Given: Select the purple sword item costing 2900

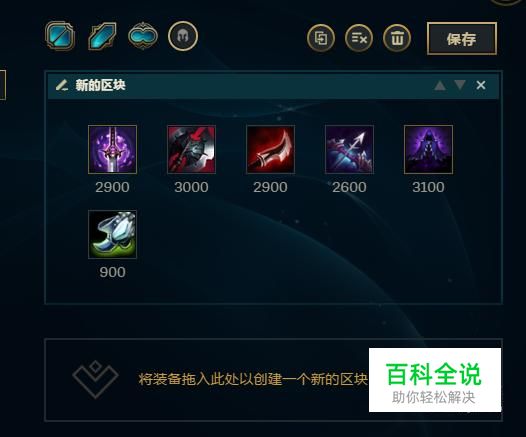Looking at the screenshot, I should coord(112,149).
